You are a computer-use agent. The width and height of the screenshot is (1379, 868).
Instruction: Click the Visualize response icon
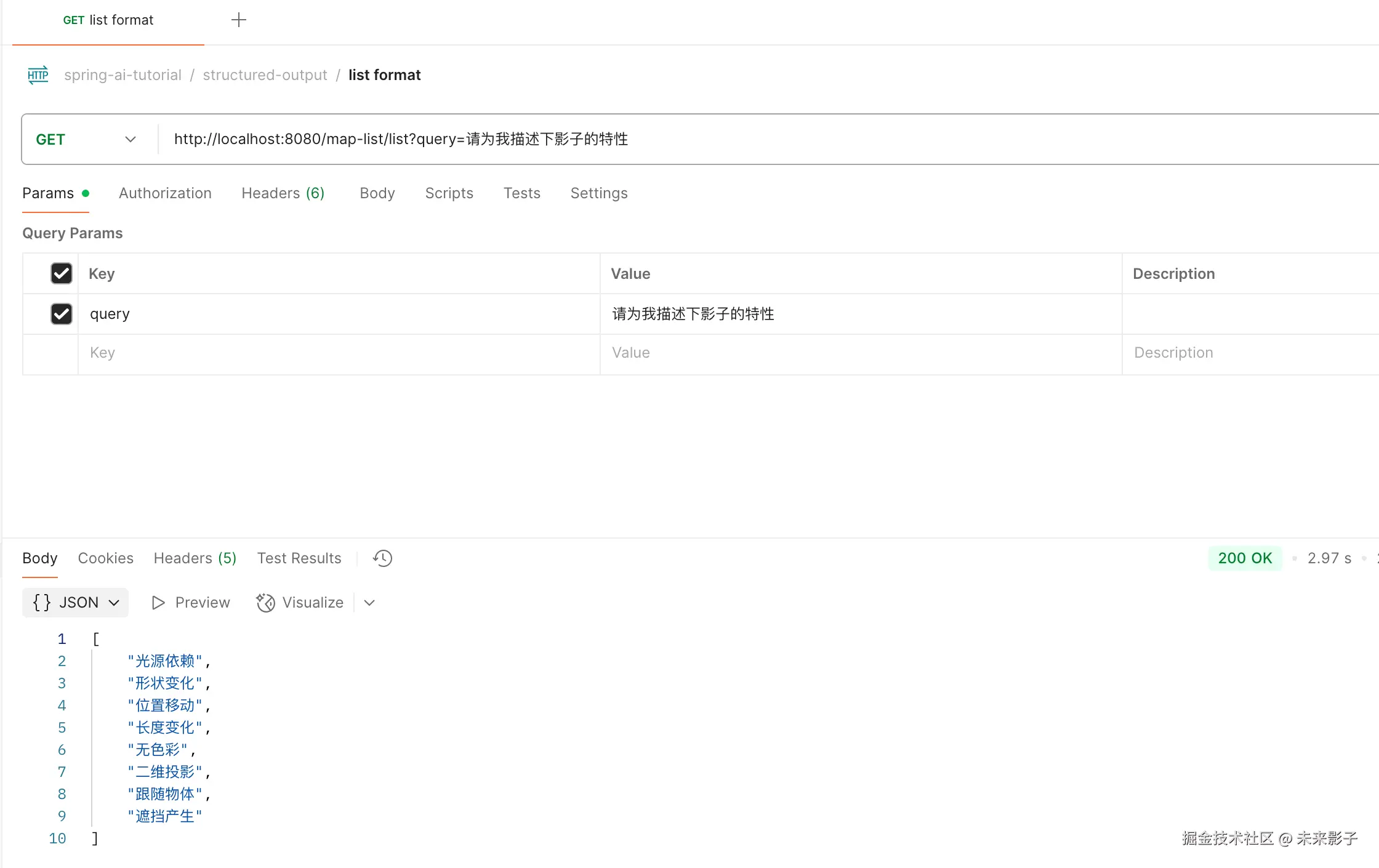(266, 603)
